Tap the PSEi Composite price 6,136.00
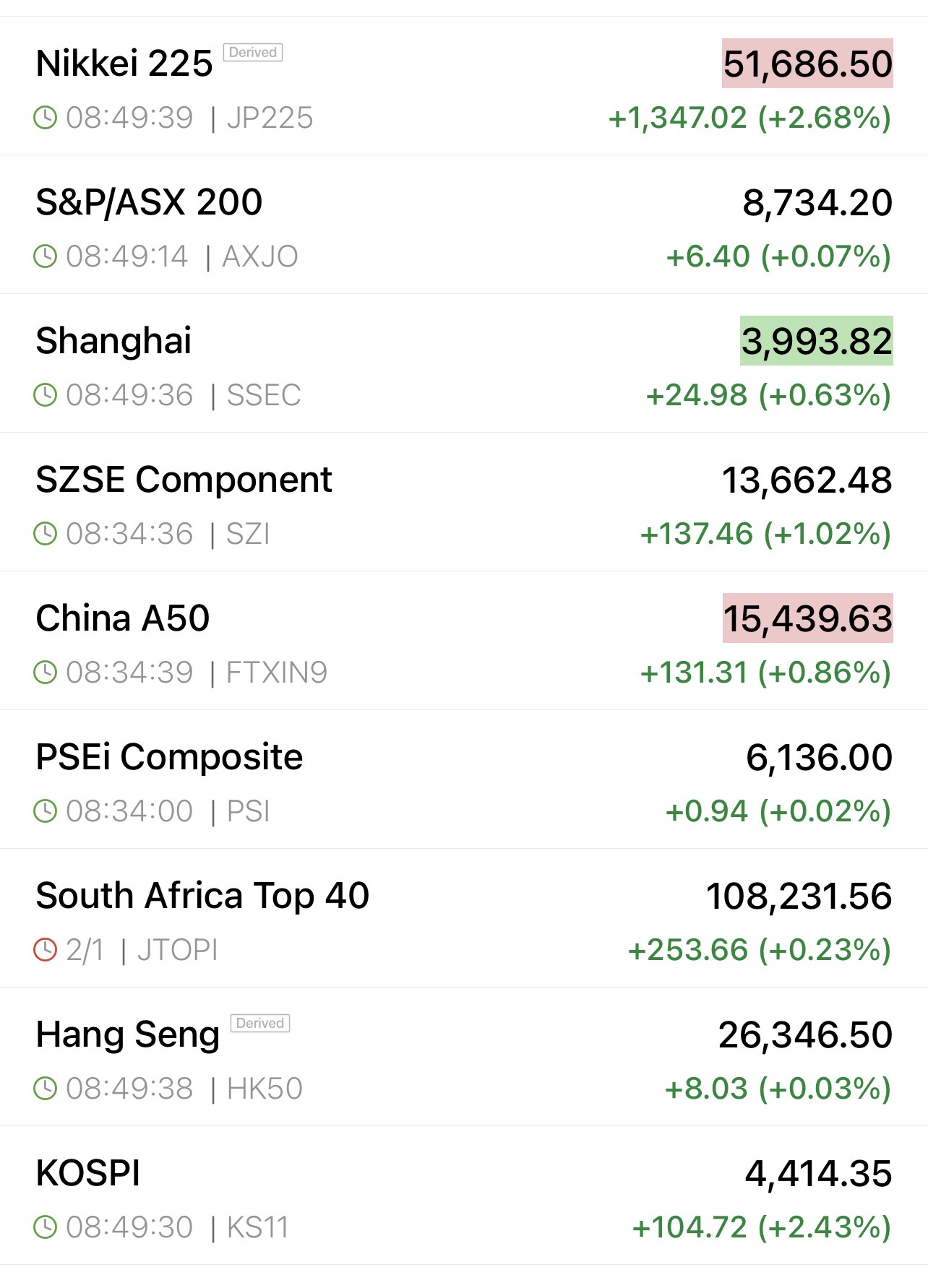Viewport: 928px width, 1288px height. click(819, 757)
